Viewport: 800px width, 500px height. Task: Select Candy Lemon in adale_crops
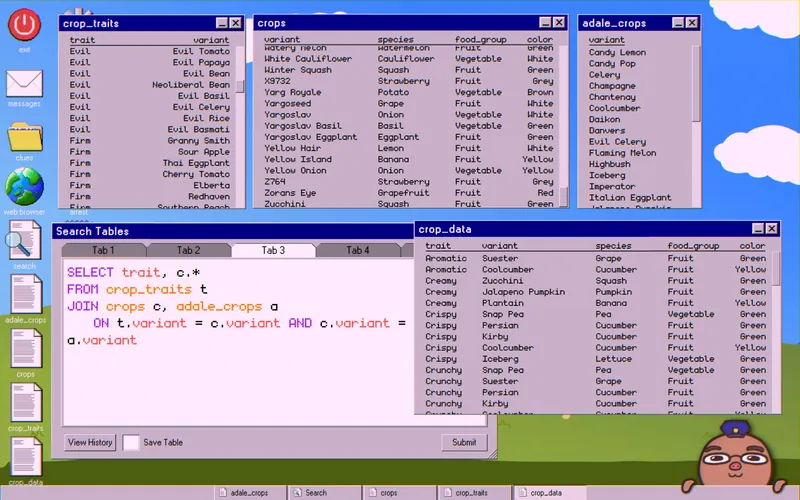[617, 52]
